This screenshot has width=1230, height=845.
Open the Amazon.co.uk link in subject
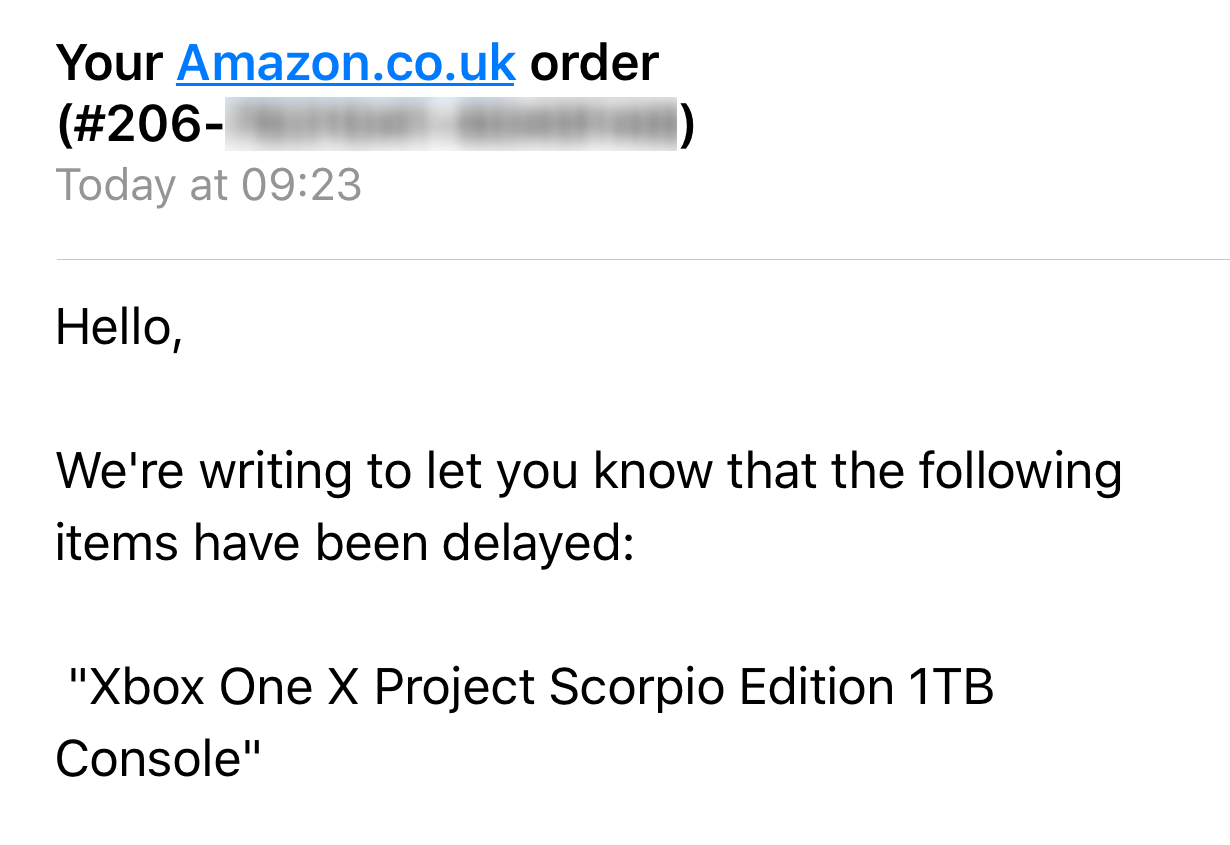pyautogui.click(x=346, y=65)
